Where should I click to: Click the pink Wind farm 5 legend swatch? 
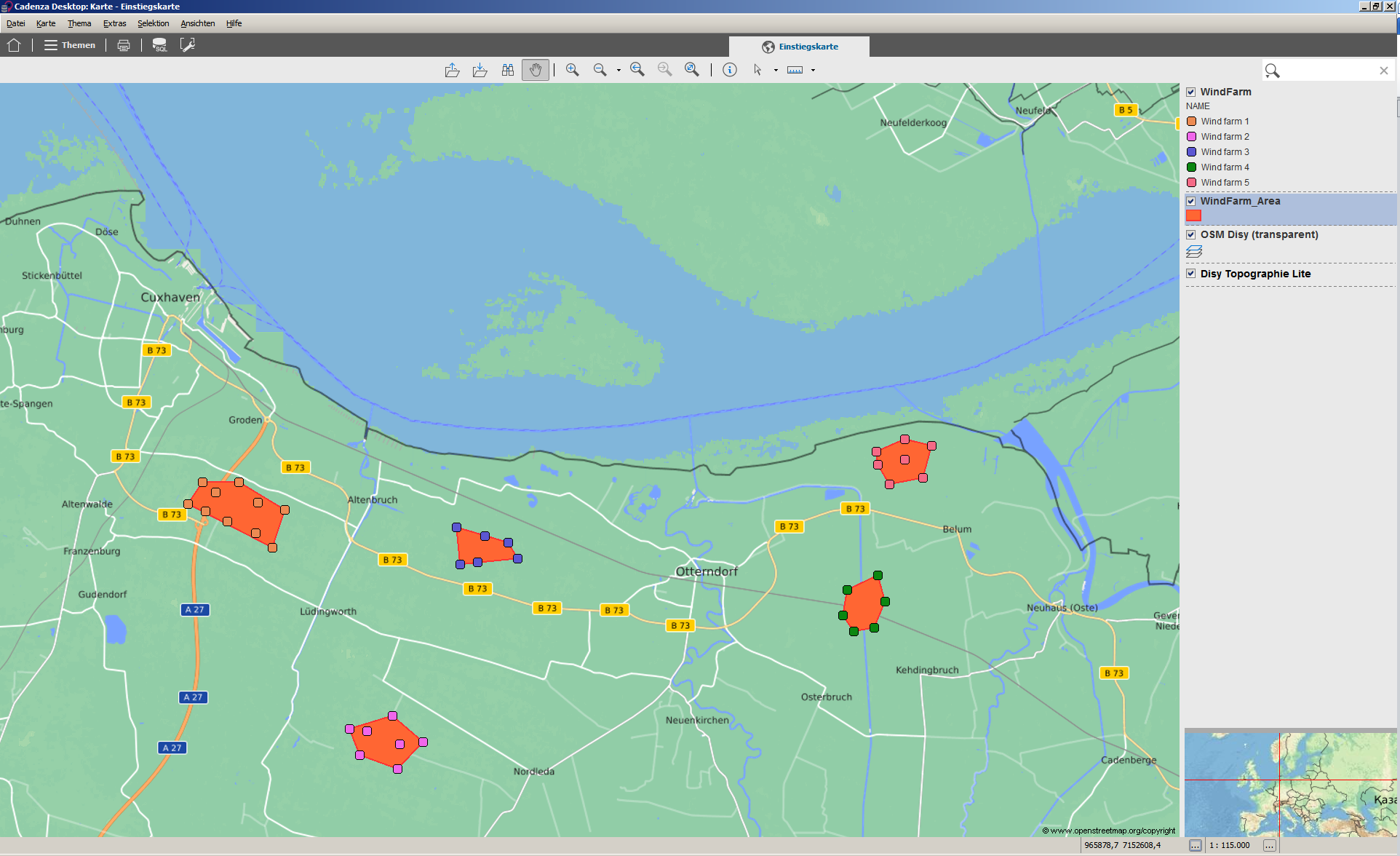(x=1192, y=183)
